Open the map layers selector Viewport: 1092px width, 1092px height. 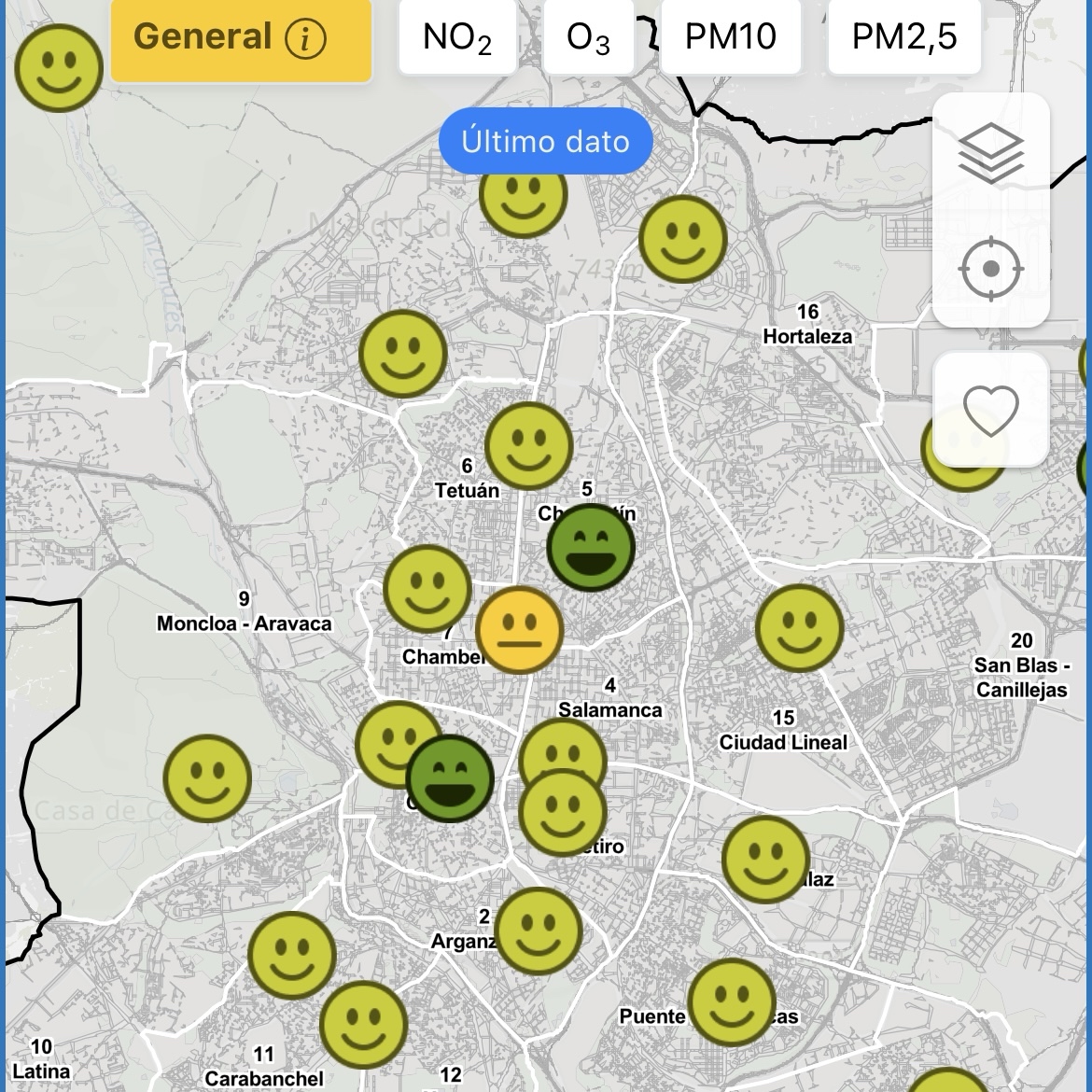[x=990, y=153]
